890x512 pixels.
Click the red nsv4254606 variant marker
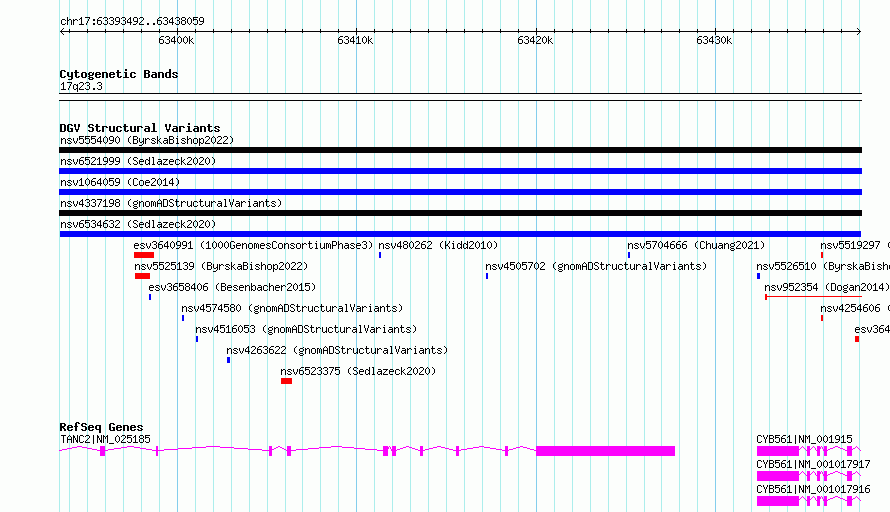pos(822,318)
